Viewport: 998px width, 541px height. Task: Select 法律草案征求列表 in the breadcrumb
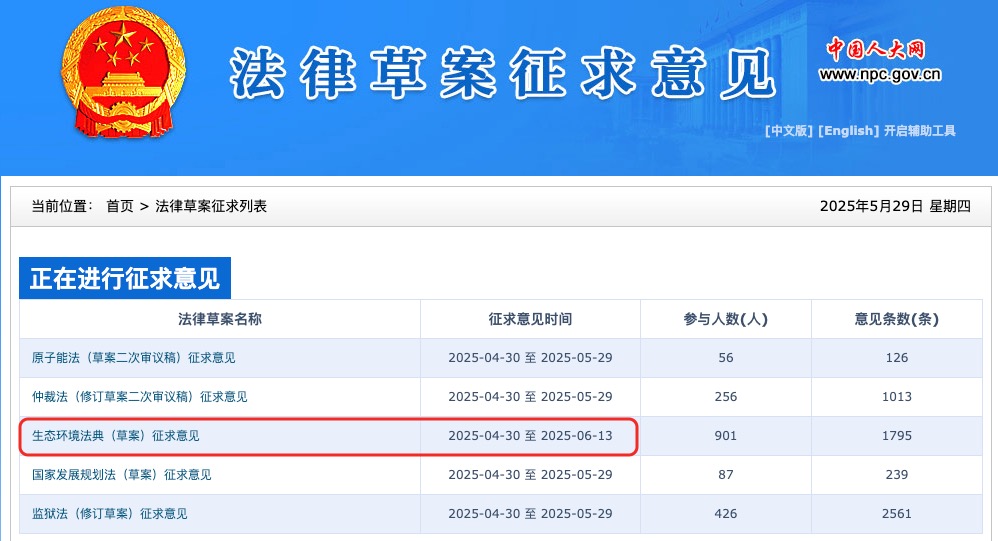[x=211, y=206]
